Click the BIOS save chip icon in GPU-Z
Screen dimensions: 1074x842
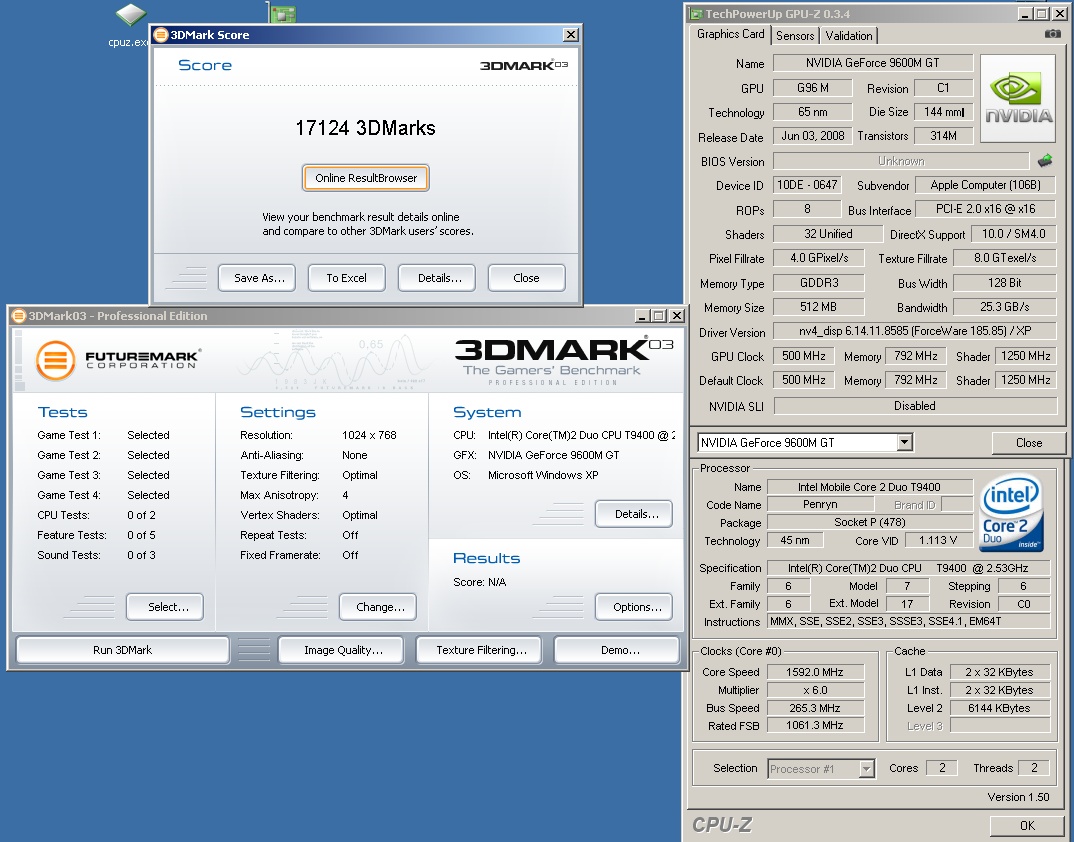(1045, 161)
